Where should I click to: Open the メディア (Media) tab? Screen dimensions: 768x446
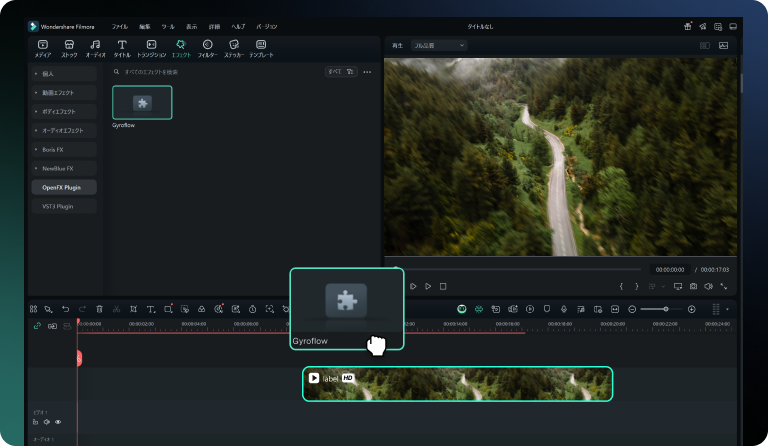point(43,49)
